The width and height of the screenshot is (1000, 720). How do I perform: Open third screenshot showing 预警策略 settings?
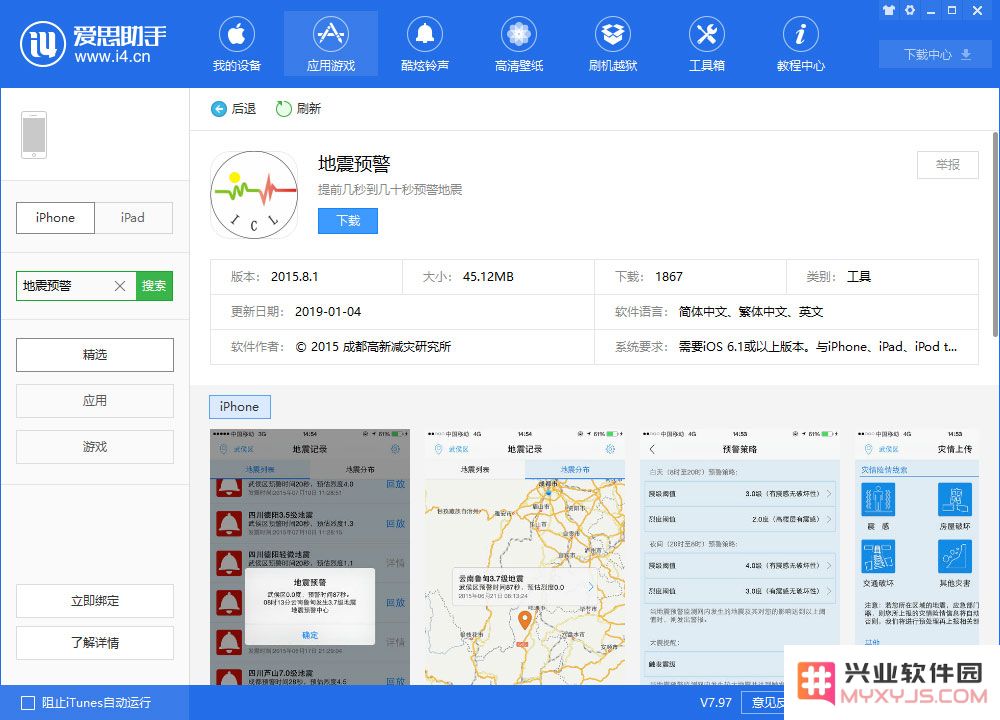coord(740,557)
